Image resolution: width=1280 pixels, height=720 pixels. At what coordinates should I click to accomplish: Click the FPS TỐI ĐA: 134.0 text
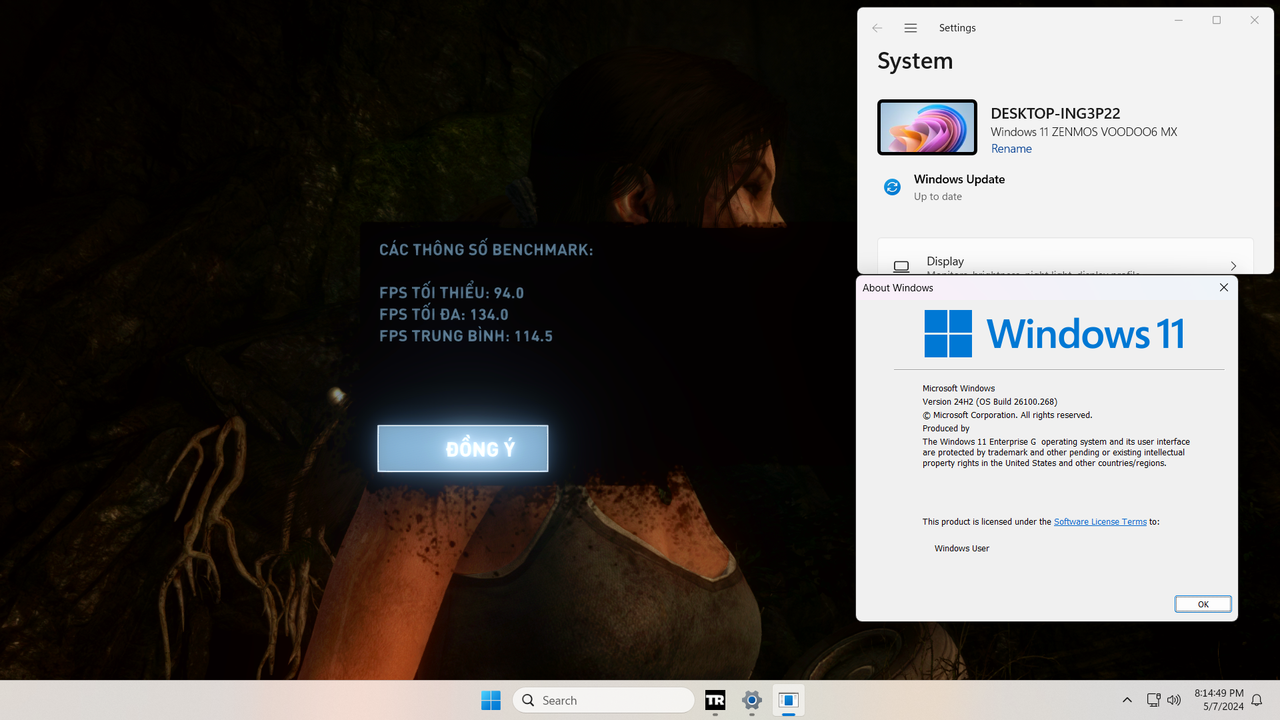click(444, 315)
